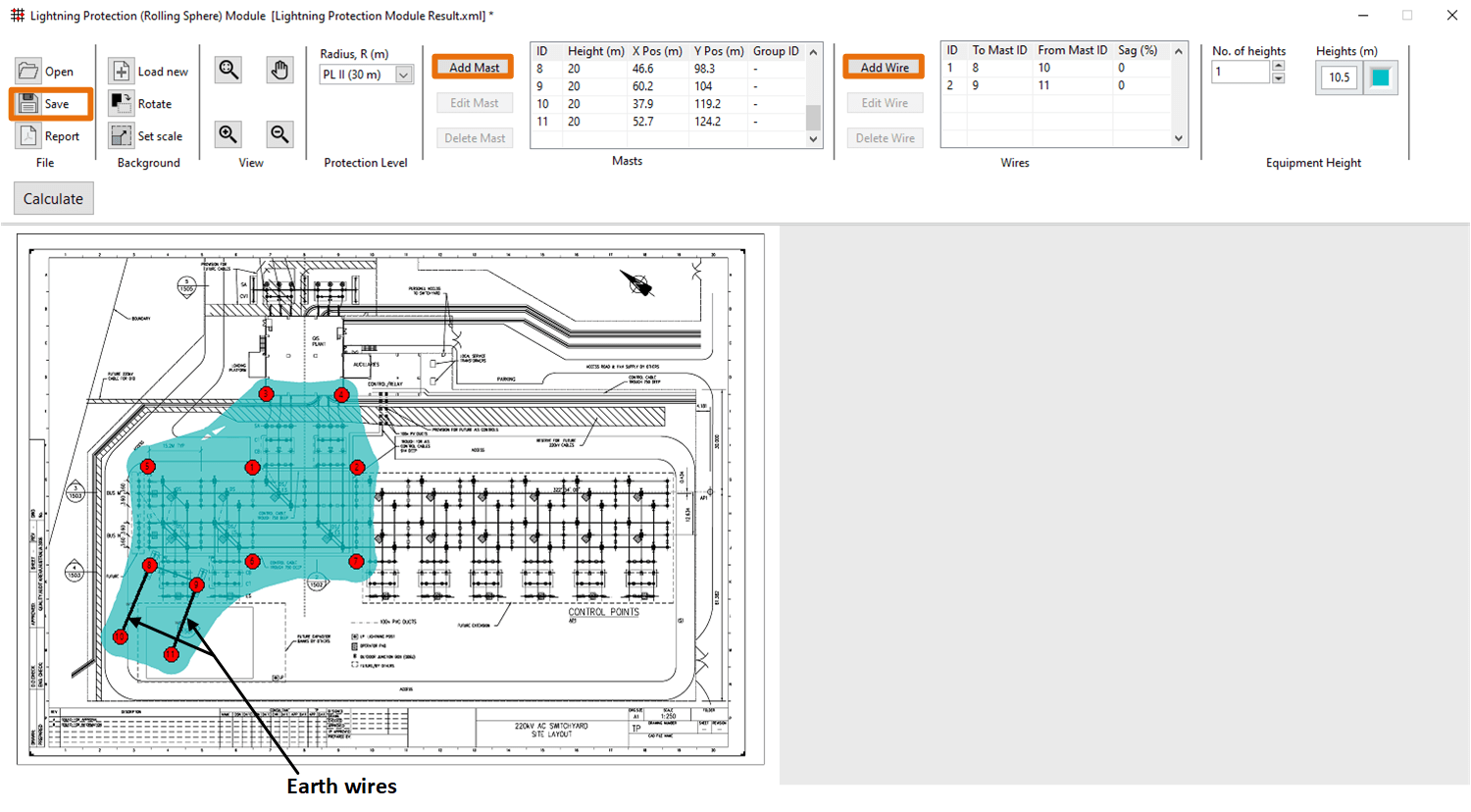Zoom out of the switchyard view
Viewport: 1471px width, 812px height.
click(x=279, y=134)
